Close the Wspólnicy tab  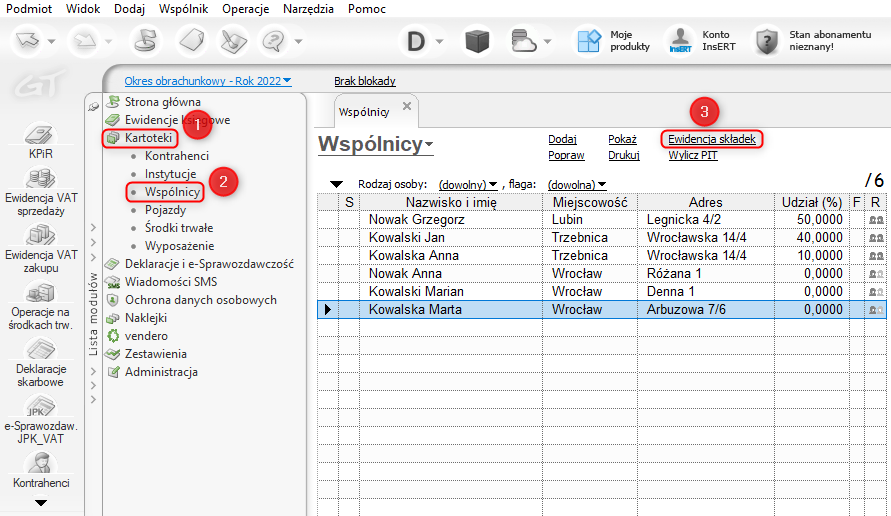point(407,106)
